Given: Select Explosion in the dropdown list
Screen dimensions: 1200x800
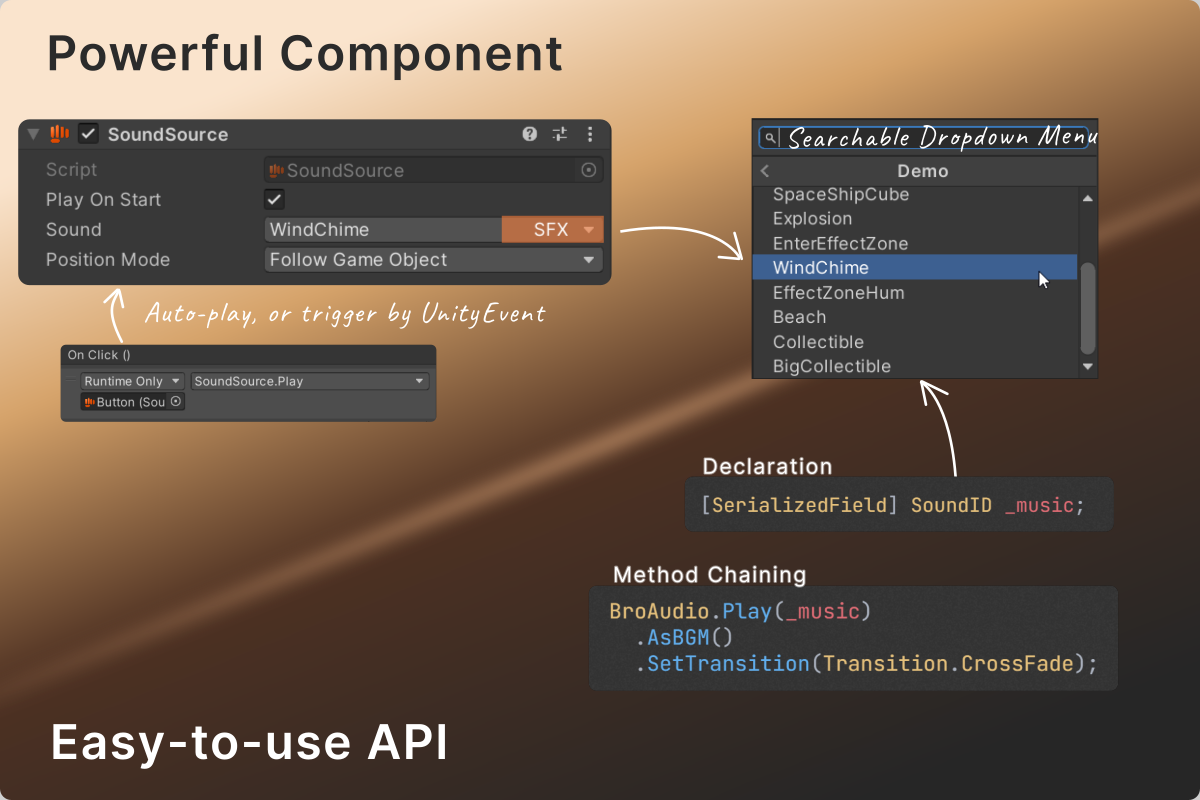Looking at the screenshot, I should coord(915,218).
